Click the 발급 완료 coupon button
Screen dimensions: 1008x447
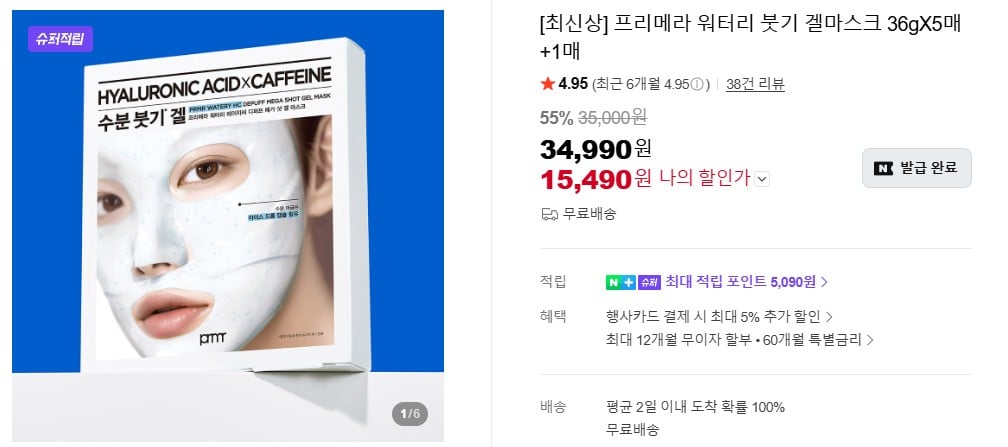click(x=917, y=168)
